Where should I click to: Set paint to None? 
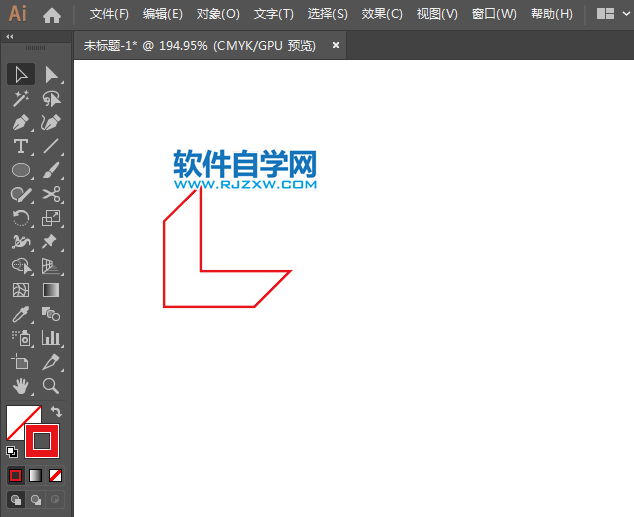point(55,476)
